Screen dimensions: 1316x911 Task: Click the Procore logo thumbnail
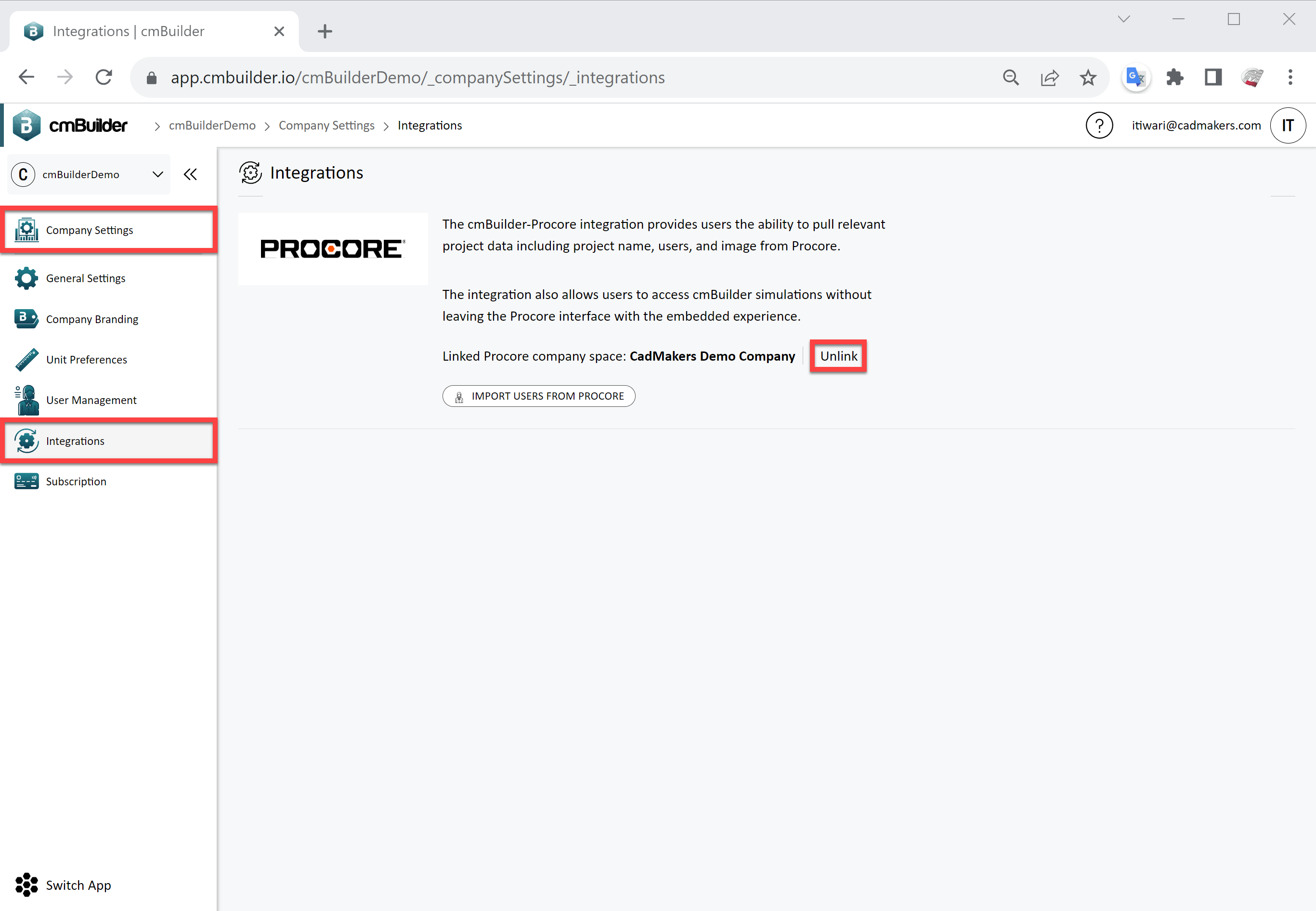pos(333,249)
